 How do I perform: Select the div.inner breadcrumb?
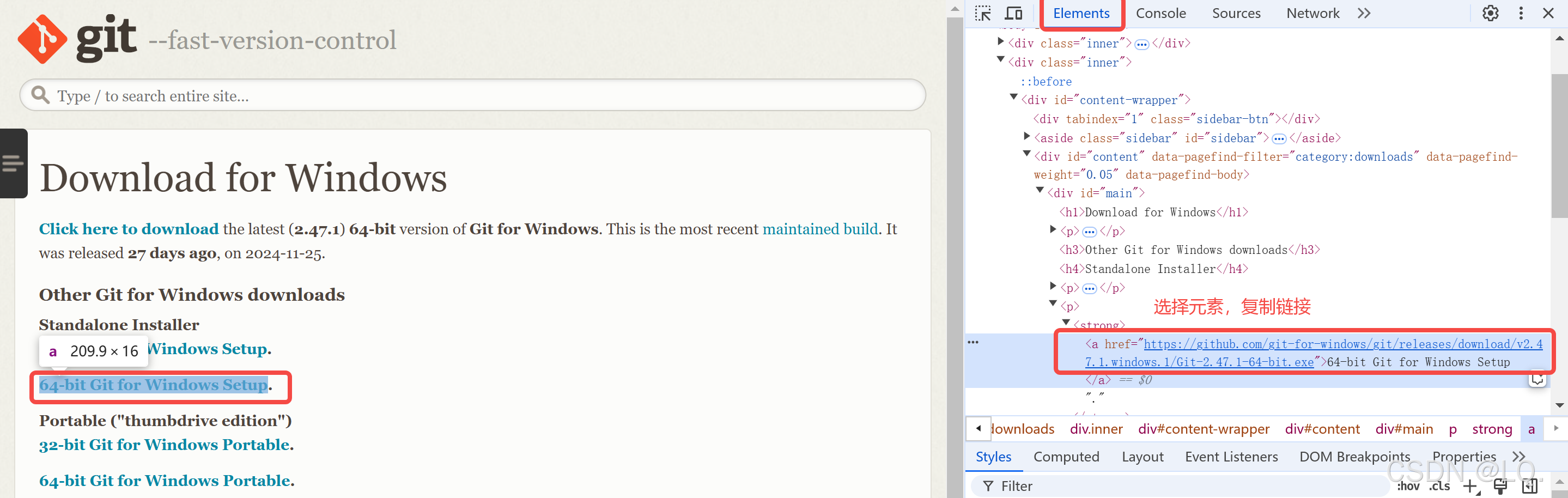pos(1096,429)
